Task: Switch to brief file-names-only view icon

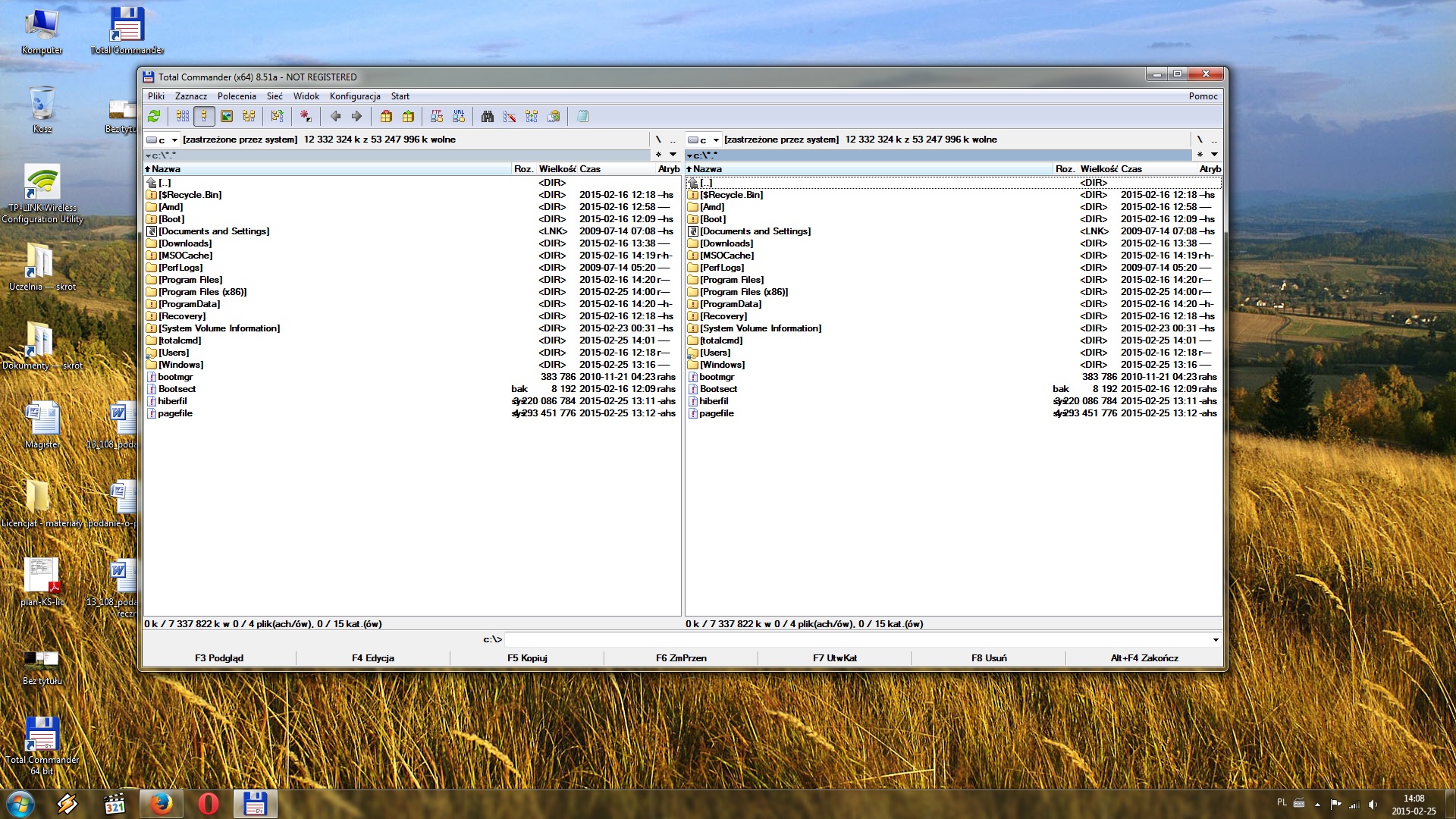Action: tap(182, 116)
